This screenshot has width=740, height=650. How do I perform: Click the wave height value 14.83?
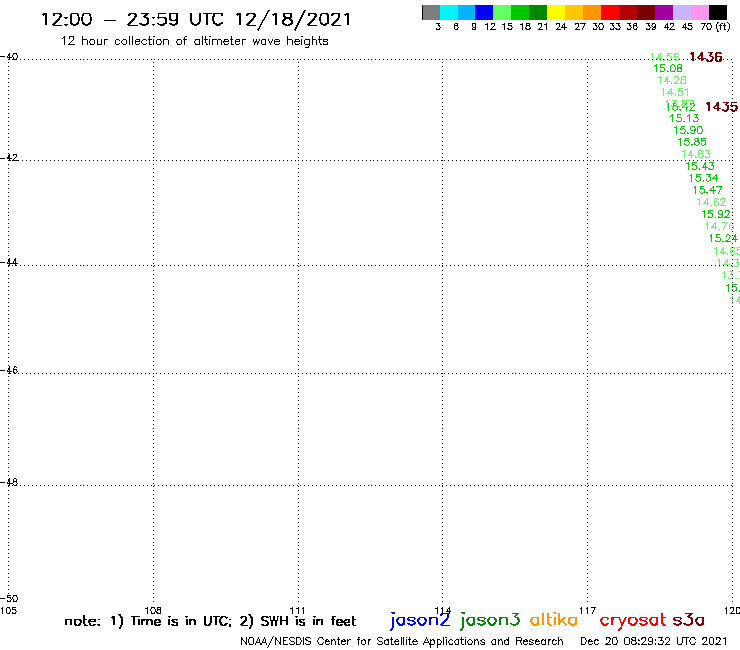(696, 154)
